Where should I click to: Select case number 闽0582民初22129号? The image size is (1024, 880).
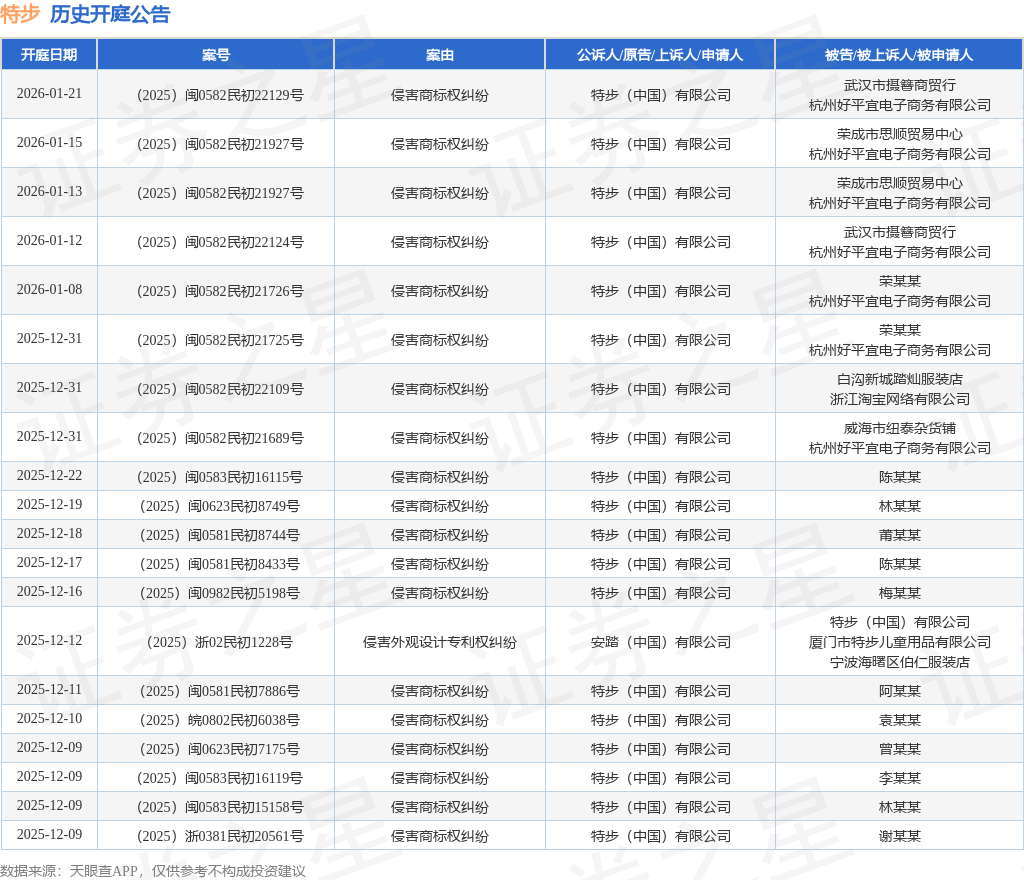click(x=220, y=95)
